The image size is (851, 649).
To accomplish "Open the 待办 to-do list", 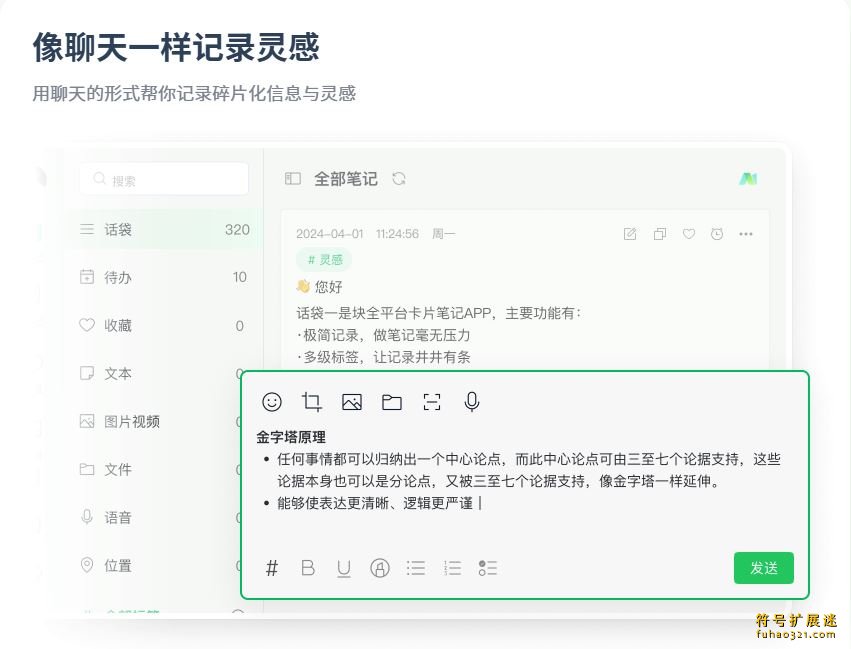I will tap(163, 277).
